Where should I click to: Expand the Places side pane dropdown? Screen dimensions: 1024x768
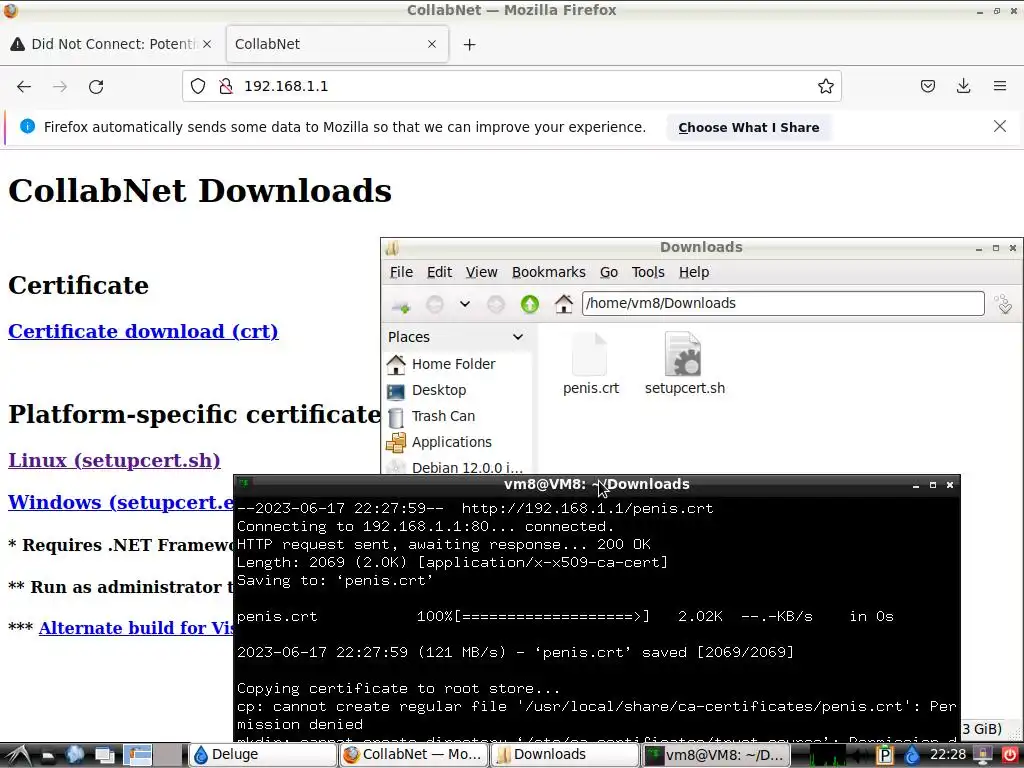pos(518,337)
